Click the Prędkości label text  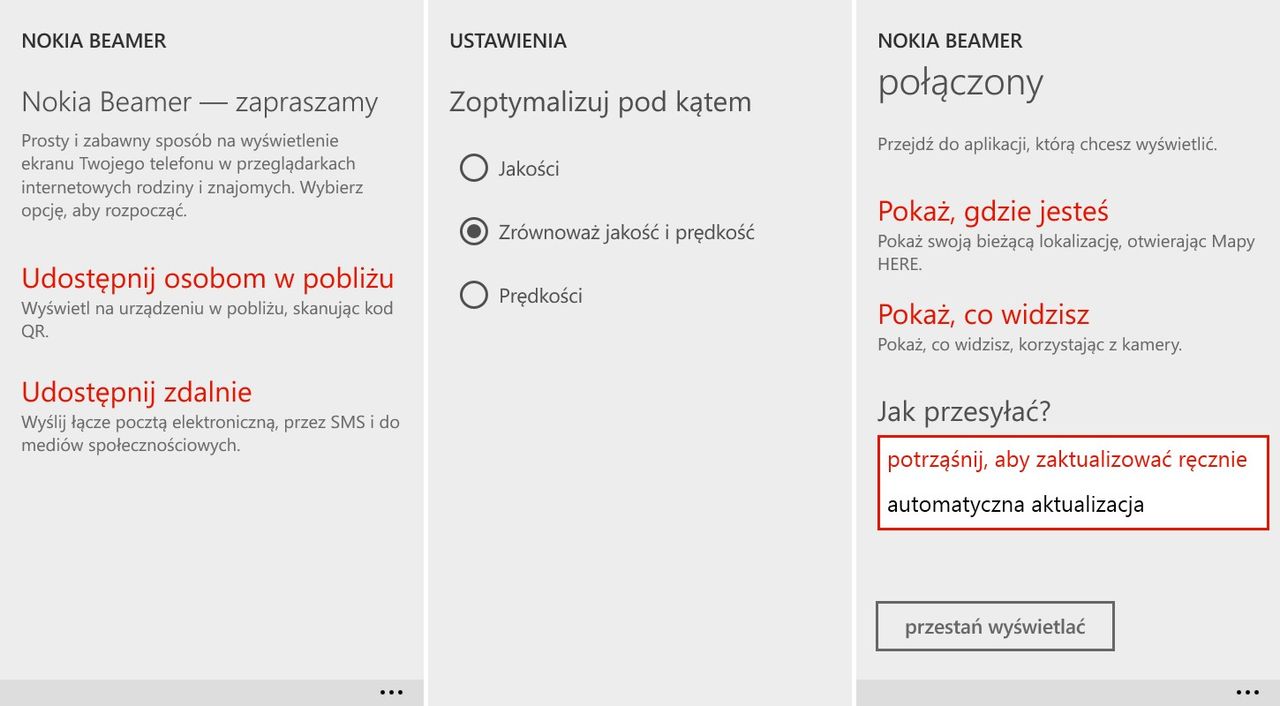point(540,296)
